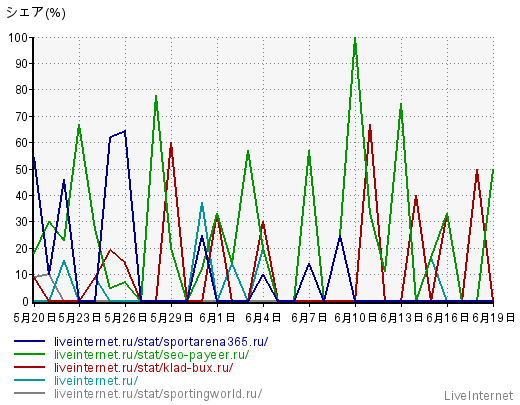Click the 5月20日 date axis label
This screenshot has height=405, width=520.
pos(35,318)
